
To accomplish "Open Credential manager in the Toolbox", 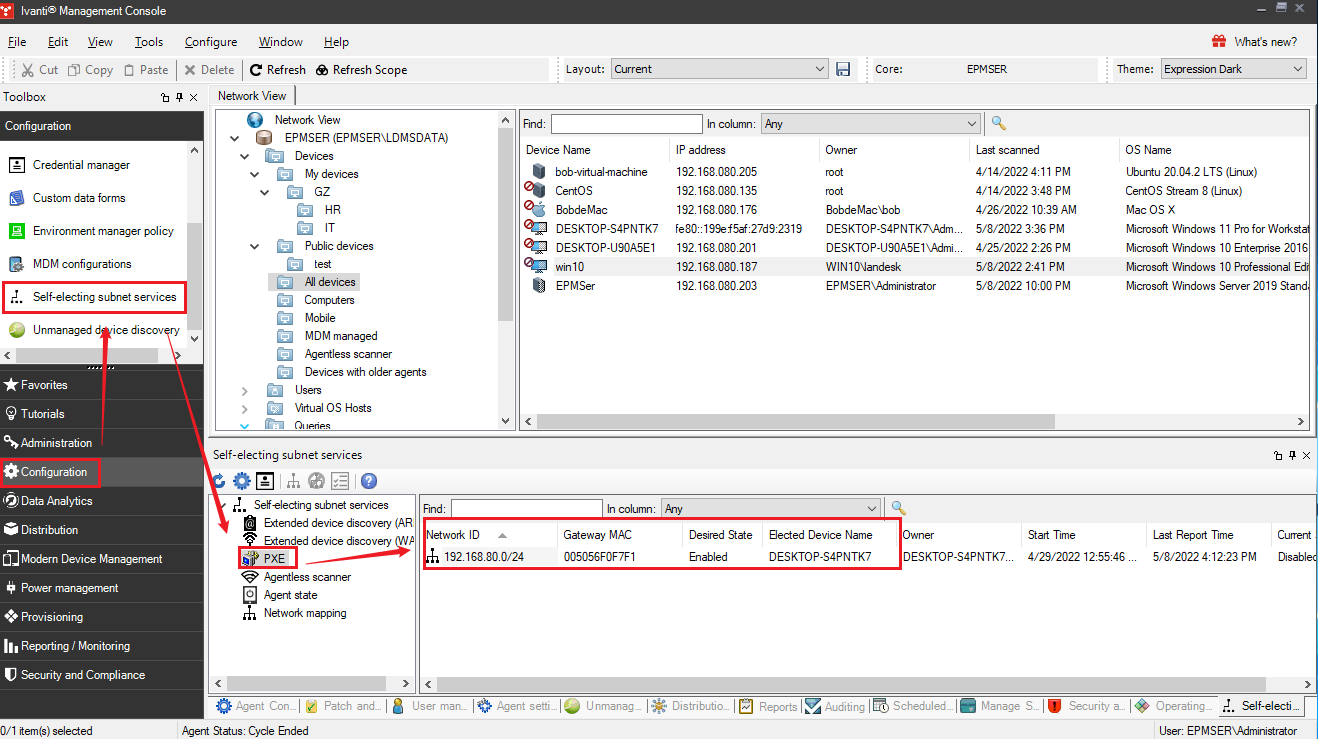I will pos(81,165).
